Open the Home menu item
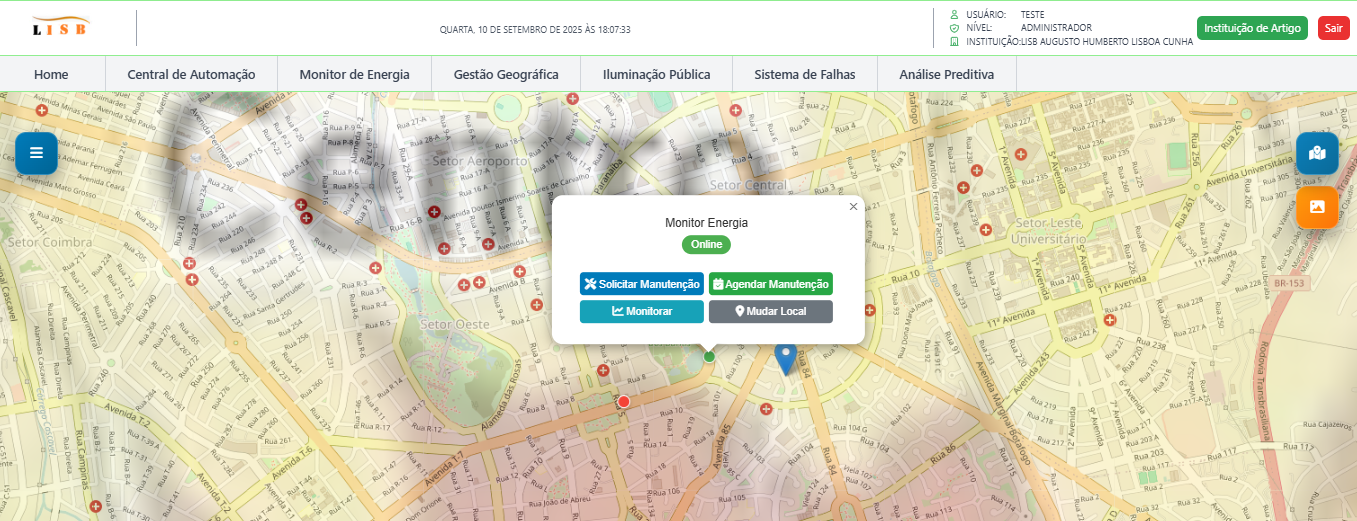The image size is (1357, 521). [x=51, y=74]
